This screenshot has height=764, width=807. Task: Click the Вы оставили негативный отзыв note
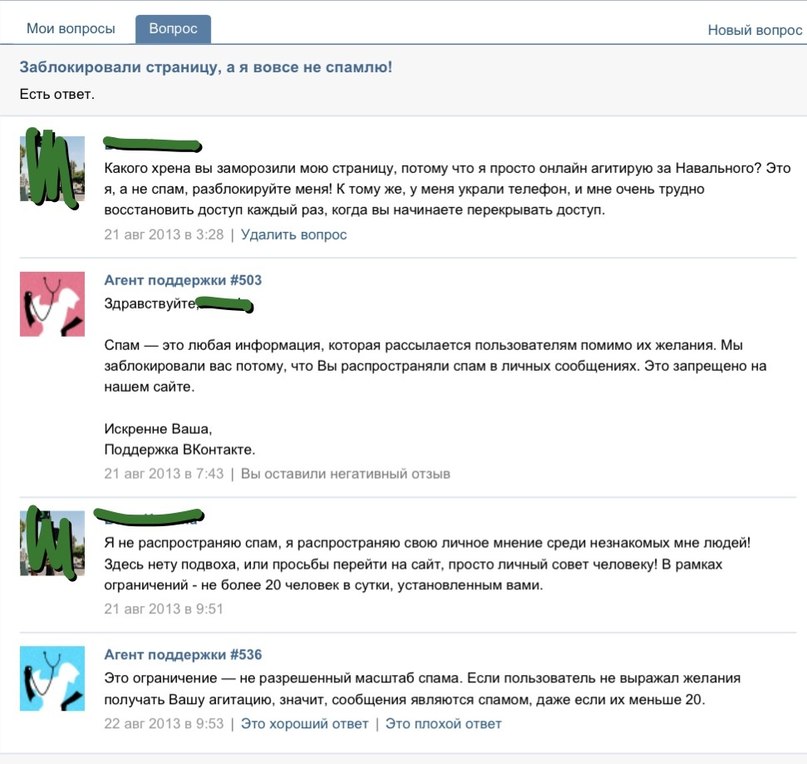point(345,473)
